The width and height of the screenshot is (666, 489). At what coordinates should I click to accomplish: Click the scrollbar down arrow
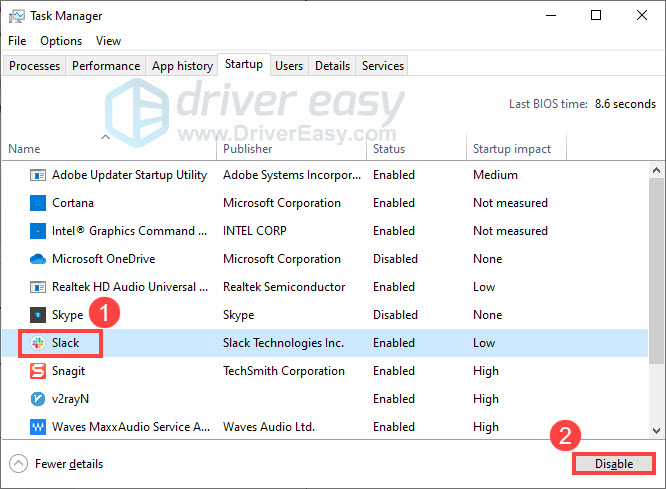point(656,430)
